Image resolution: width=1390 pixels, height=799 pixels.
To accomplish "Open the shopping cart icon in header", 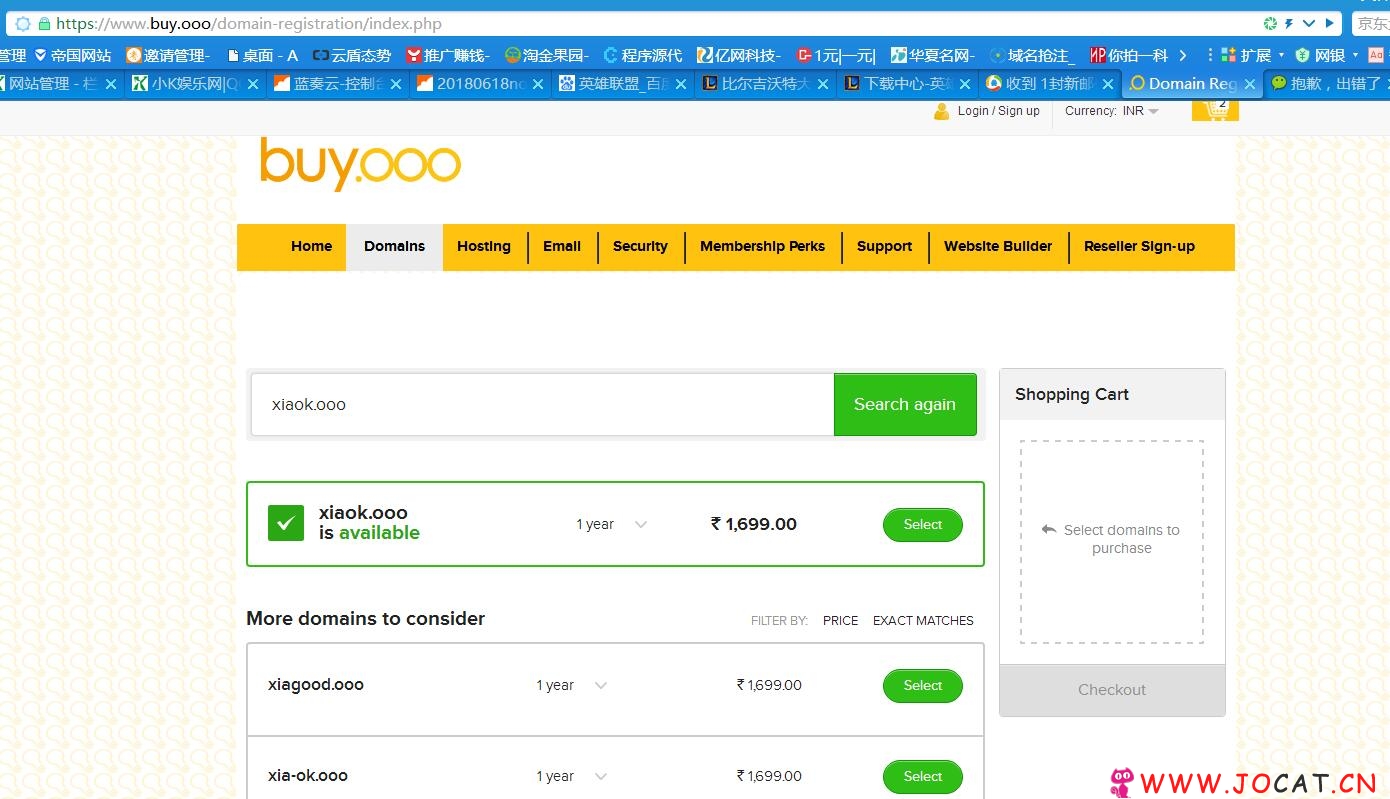I will (1215, 108).
